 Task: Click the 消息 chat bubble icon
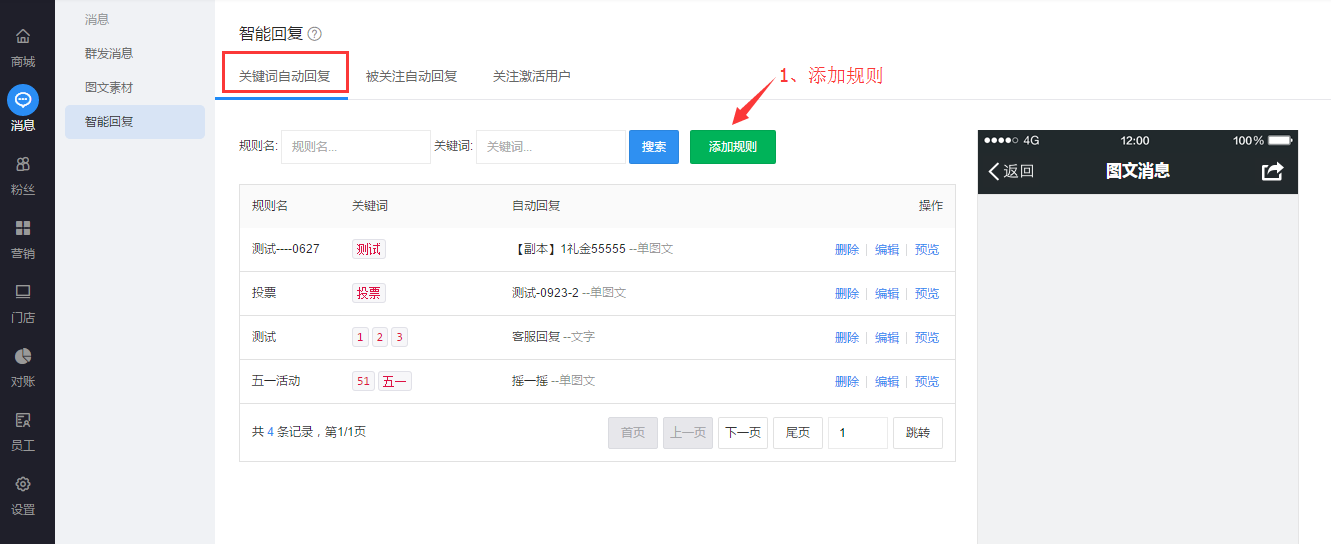(23, 100)
